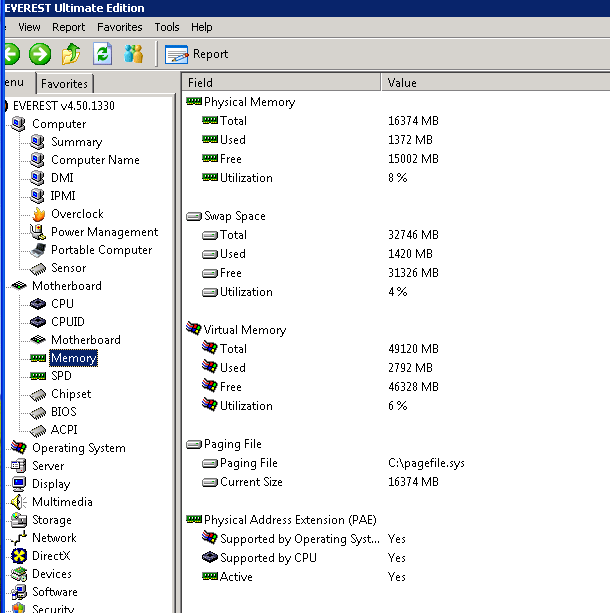
Task: Open the Devices category icon
Action: click(x=19, y=574)
